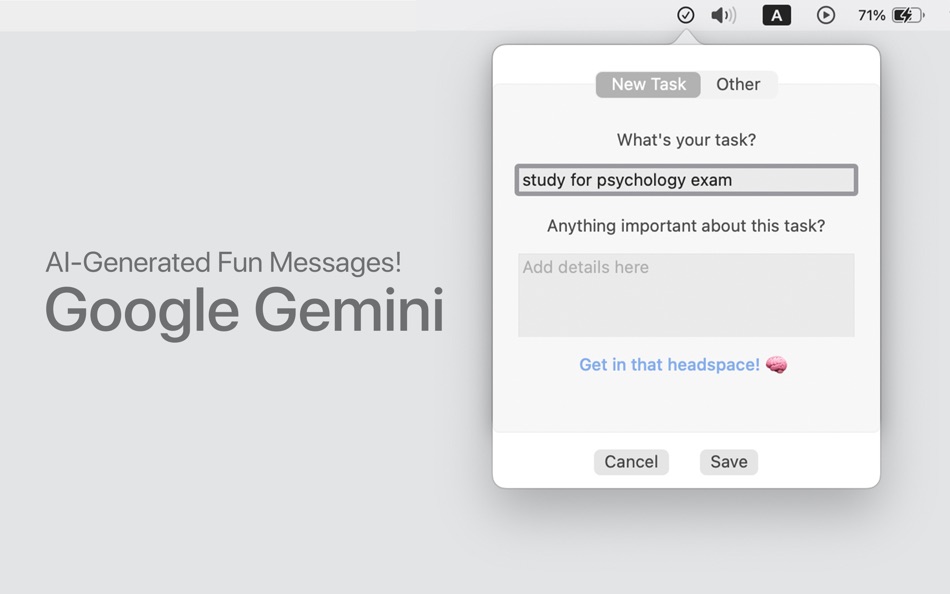Open the keyboard input source "A" icon

[776, 15]
